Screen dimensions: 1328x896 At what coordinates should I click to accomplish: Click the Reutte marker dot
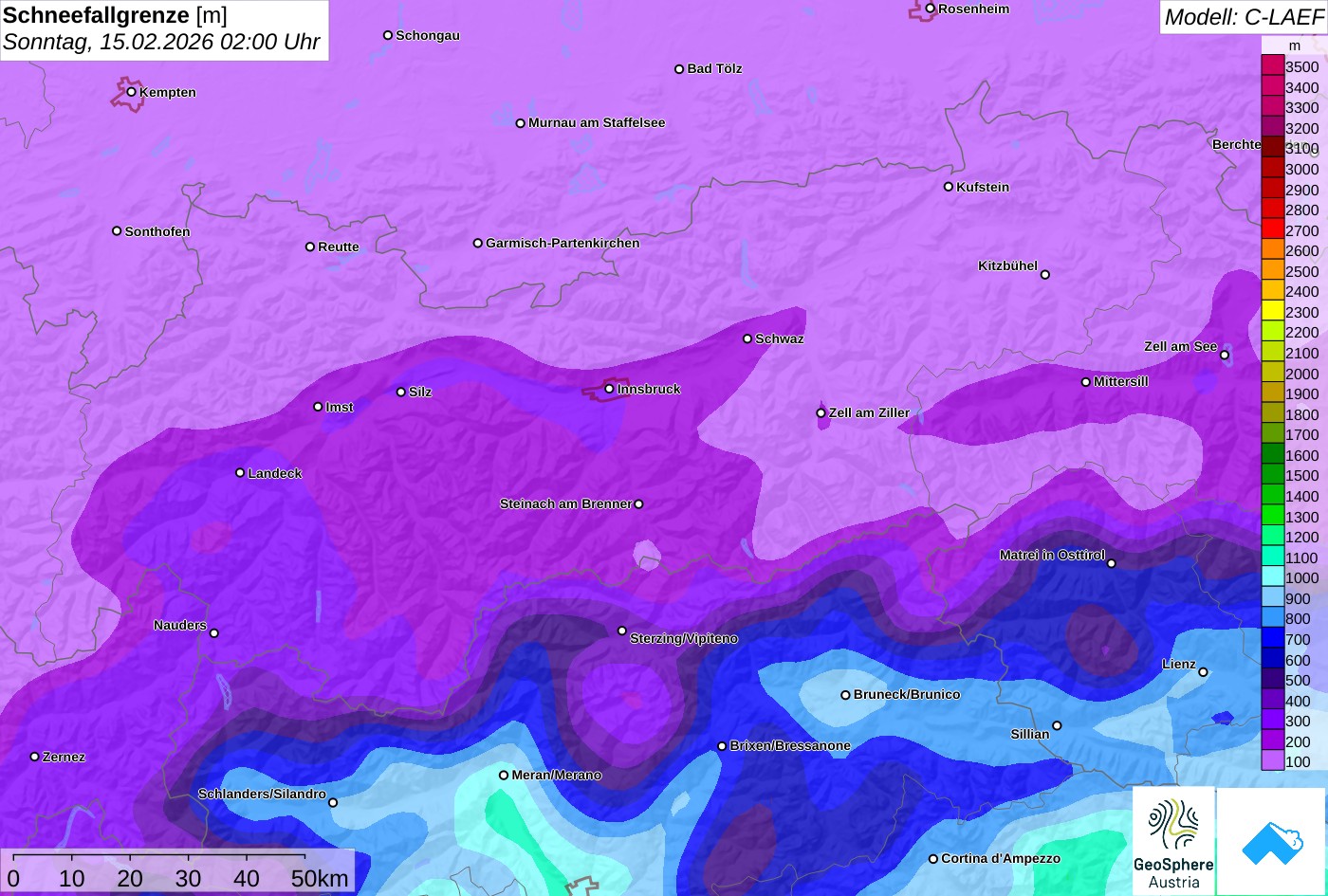[x=310, y=247]
